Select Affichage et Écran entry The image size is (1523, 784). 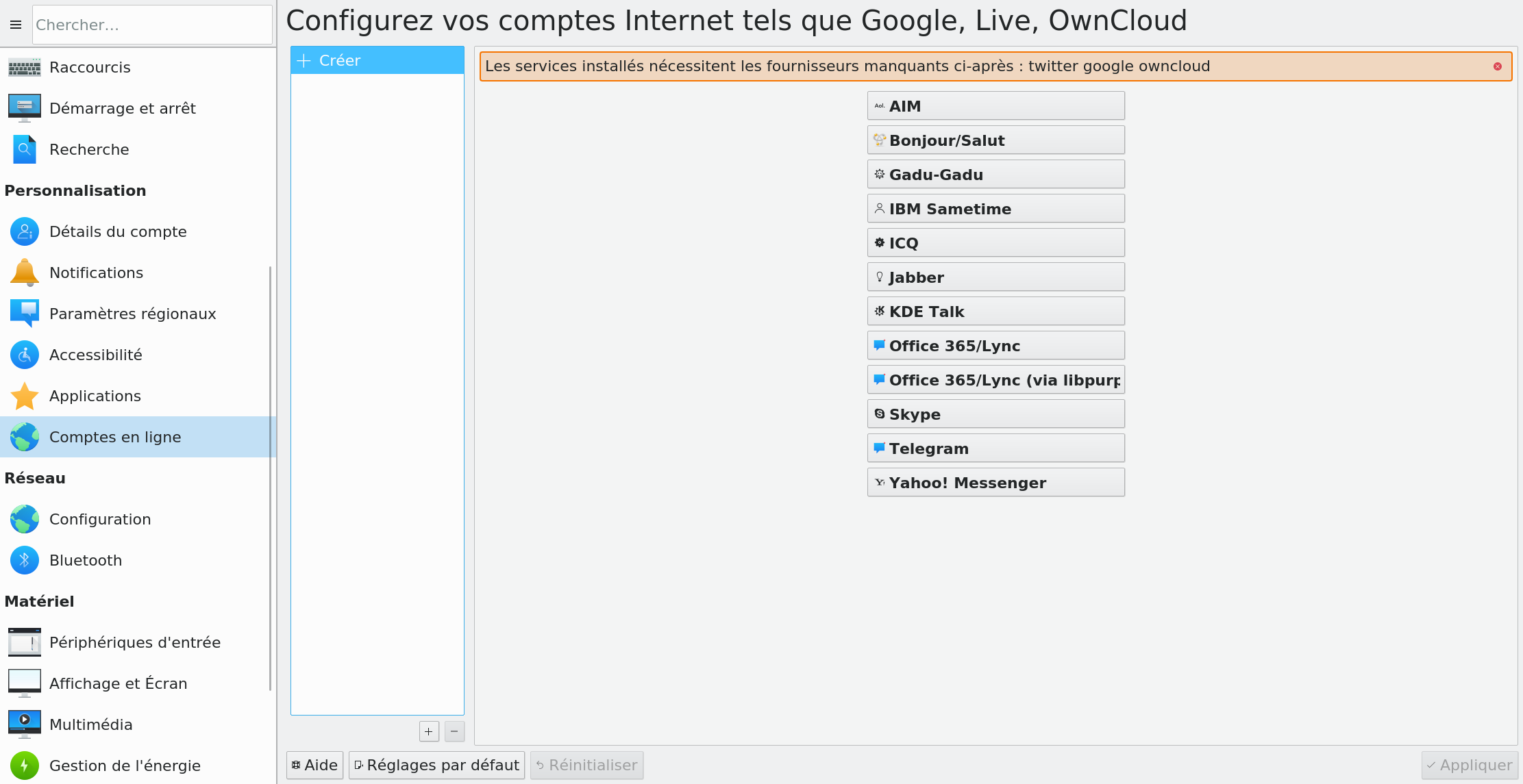137,683
